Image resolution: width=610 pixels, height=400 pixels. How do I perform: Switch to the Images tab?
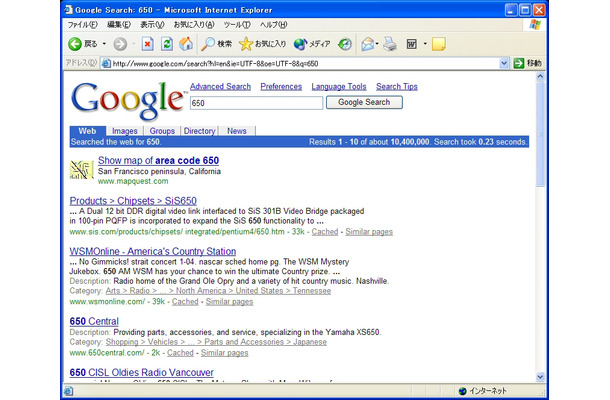pyautogui.click(x=124, y=131)
